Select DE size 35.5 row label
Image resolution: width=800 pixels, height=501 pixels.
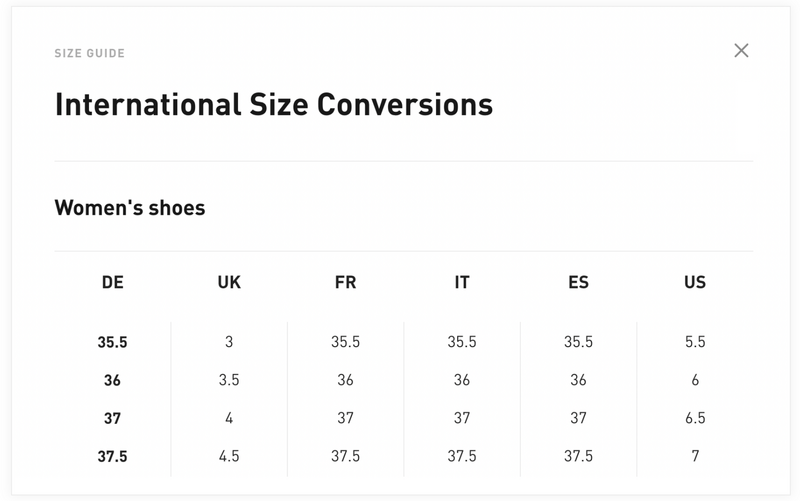113,342
